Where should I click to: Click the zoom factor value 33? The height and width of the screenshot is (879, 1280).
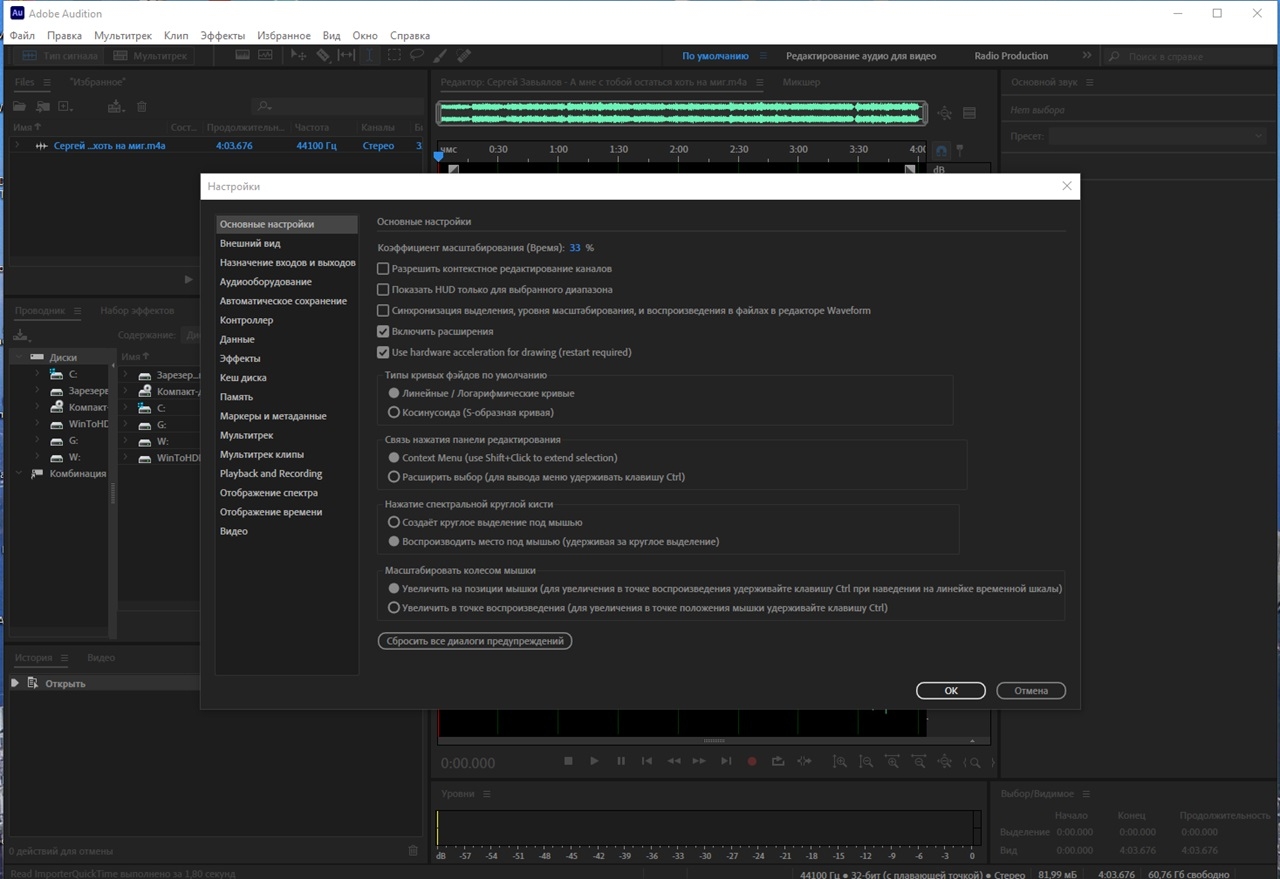[x=575, y=248]
